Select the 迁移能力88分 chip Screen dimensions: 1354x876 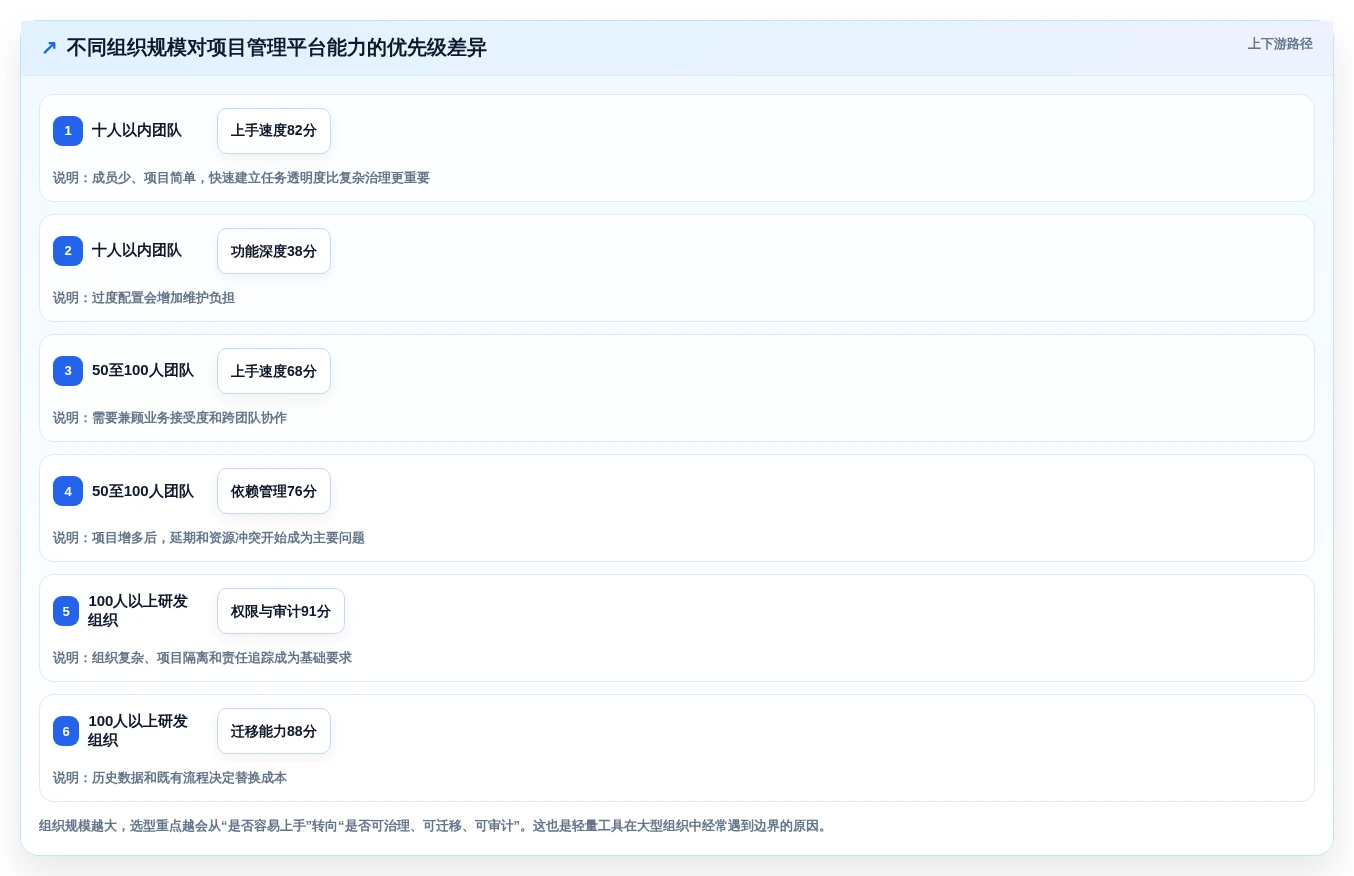point(274,731)
